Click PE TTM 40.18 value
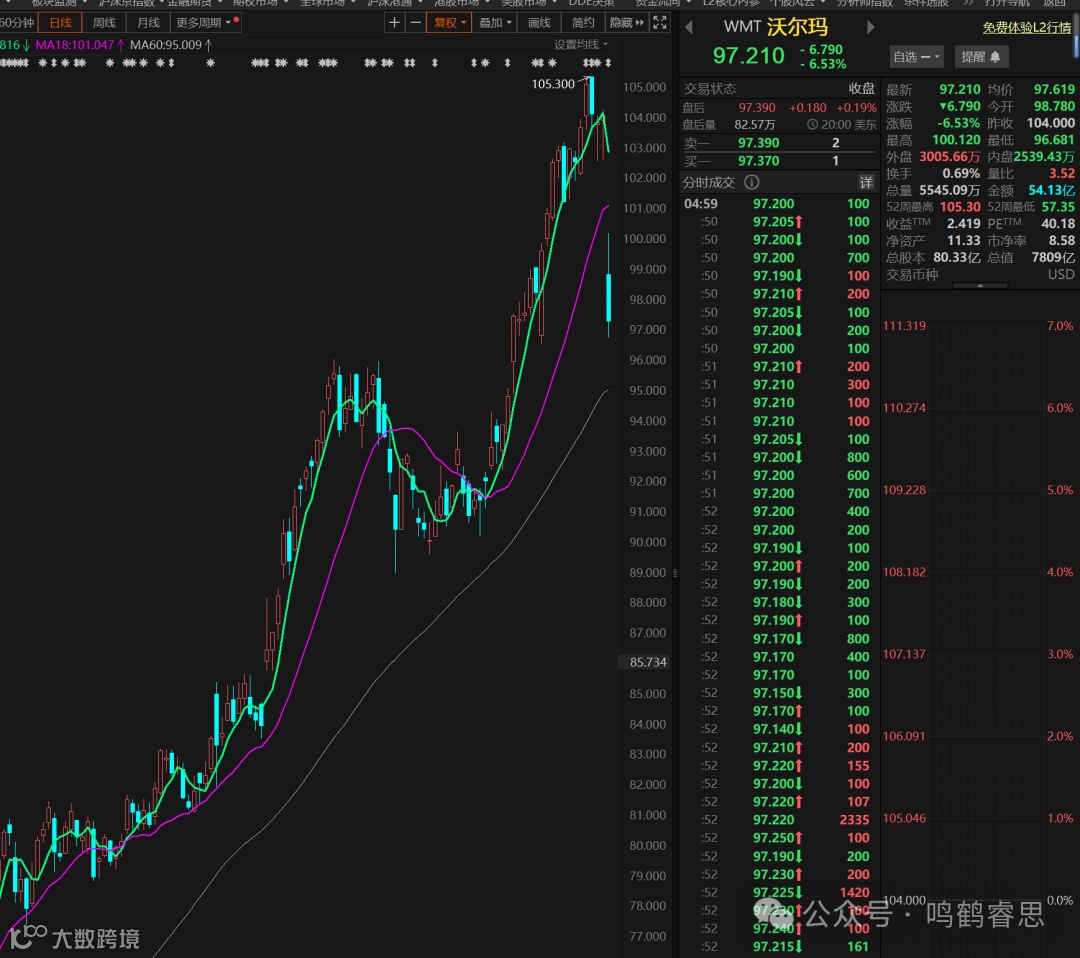This screenshot has width=1080, height=958. (x=1058, y=224)
